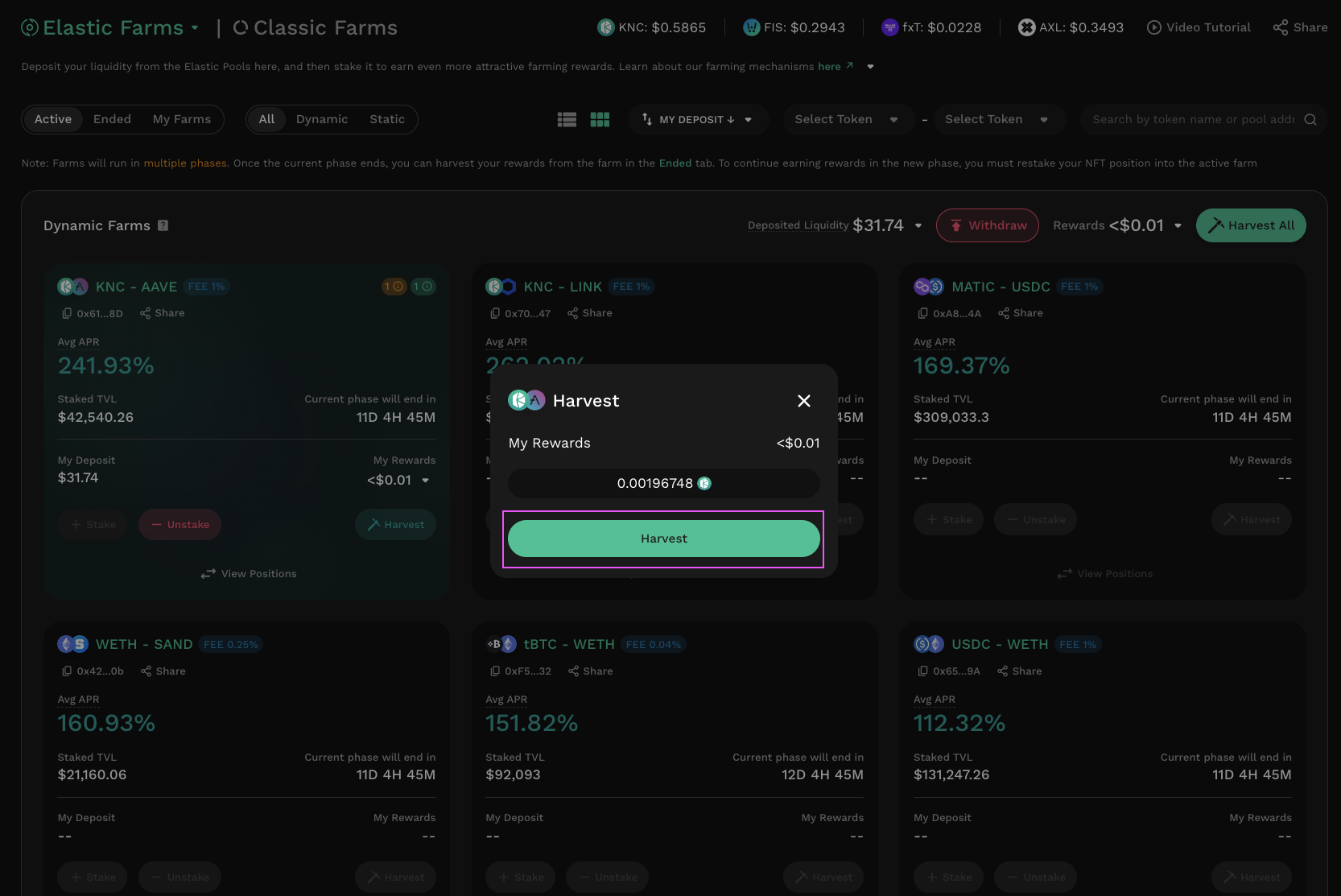Click the Elastic Farms logo icon

[x=30, y=27]
